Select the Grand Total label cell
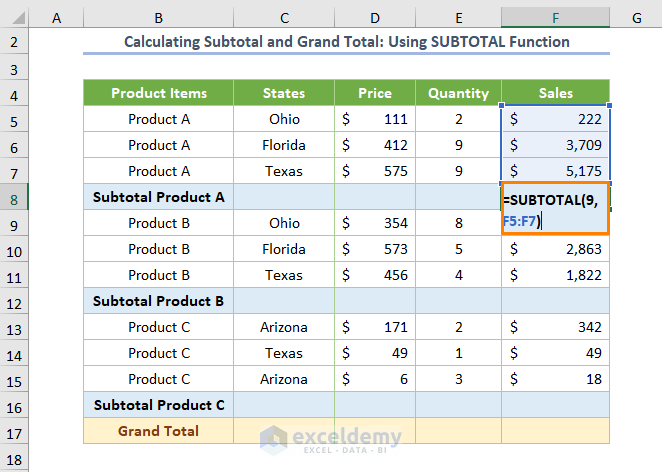Image resolution: width=662 pixels, height=472 pixels. click(159, 431)
